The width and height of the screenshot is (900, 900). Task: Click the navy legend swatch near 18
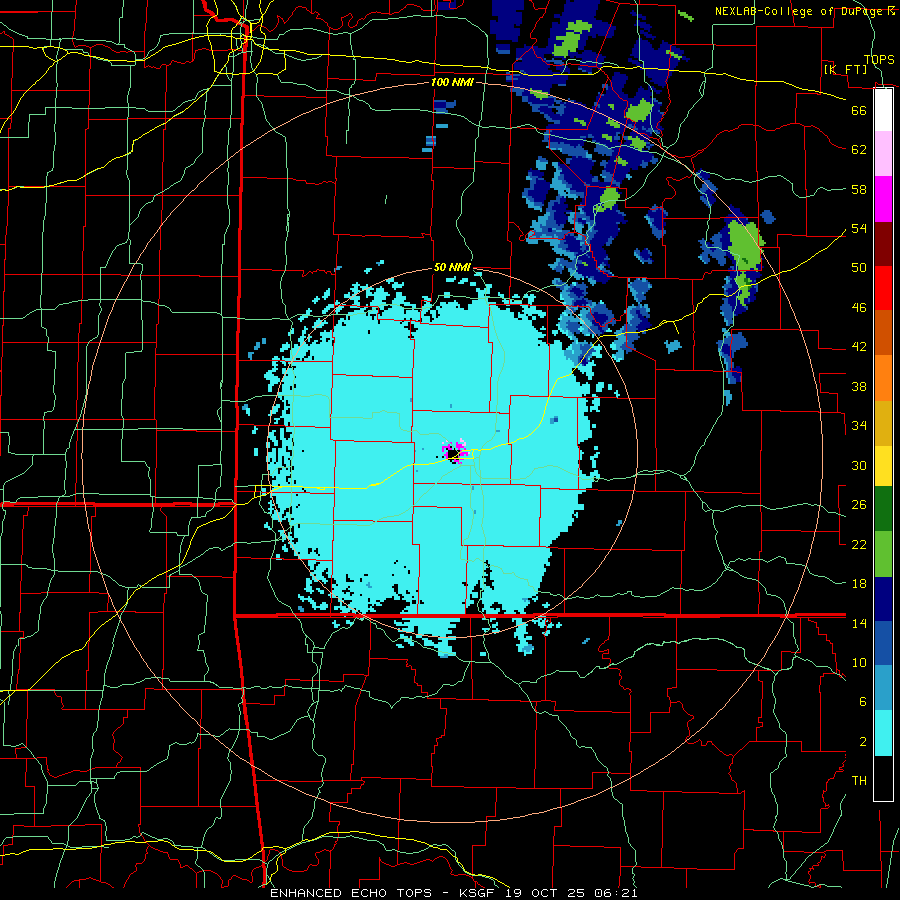point(883,599)
